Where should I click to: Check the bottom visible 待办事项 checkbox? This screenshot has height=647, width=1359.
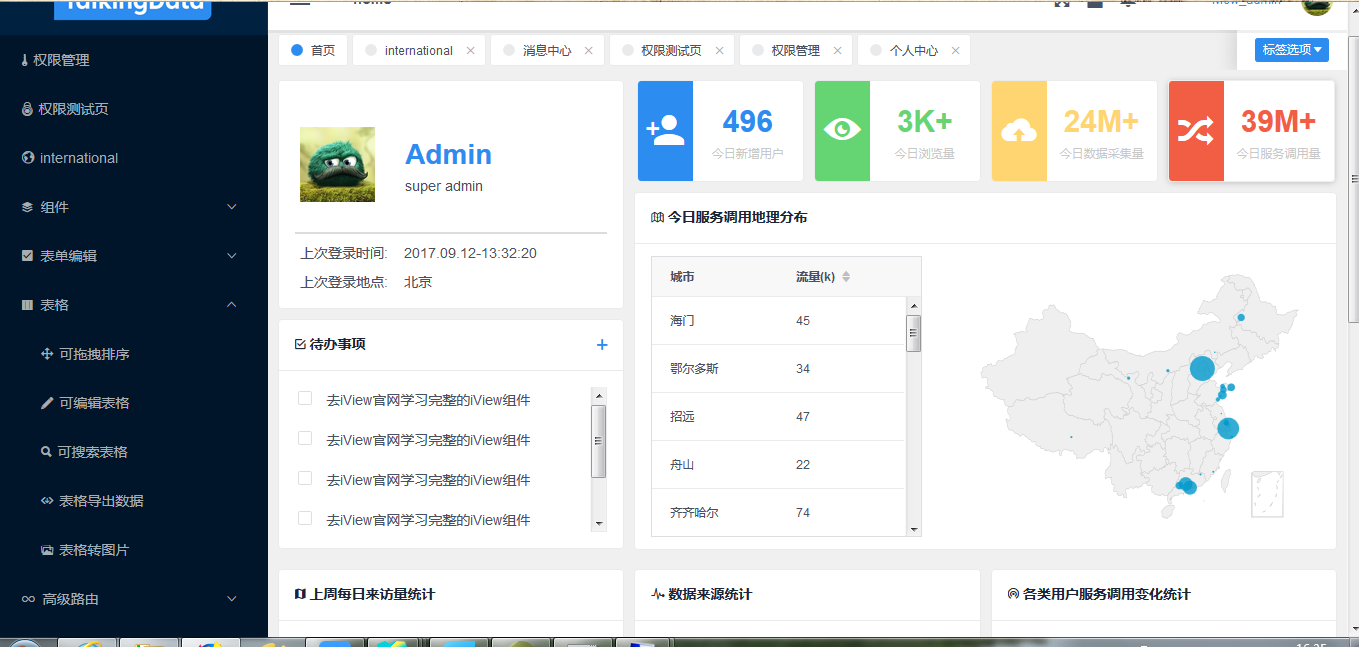coord(305,518)
